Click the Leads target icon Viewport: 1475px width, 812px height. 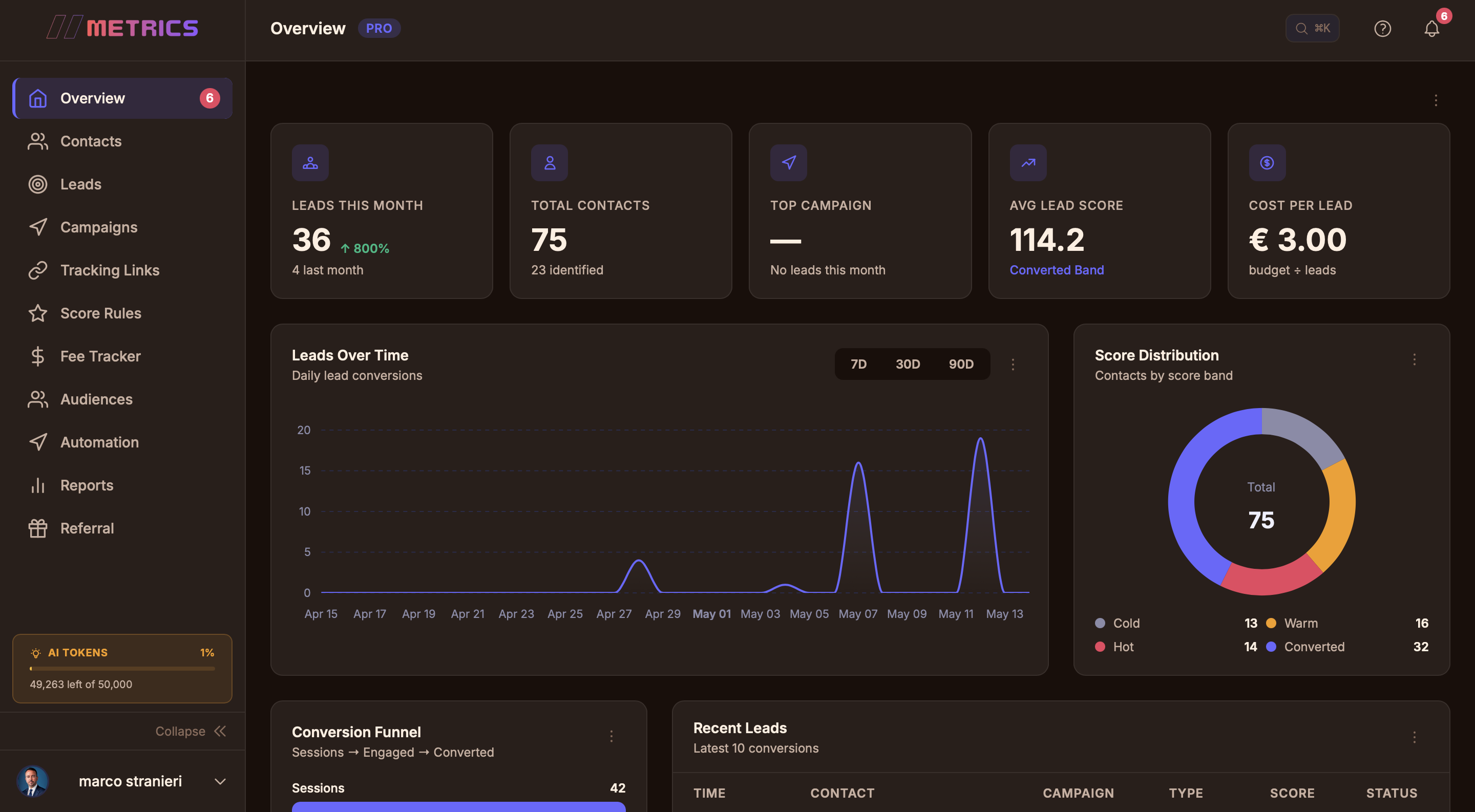tap(38, 184)
